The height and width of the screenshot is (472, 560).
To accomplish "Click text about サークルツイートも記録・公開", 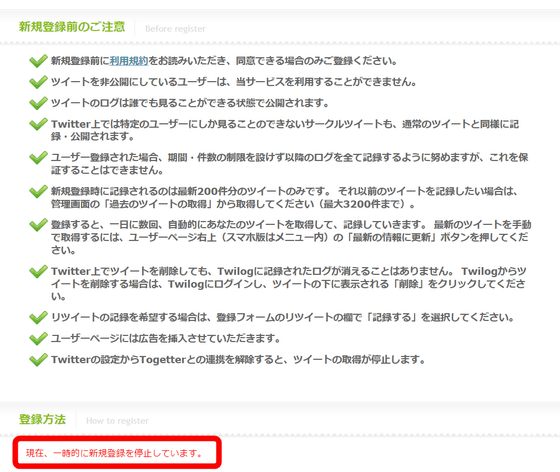I will tap(285, 130).
